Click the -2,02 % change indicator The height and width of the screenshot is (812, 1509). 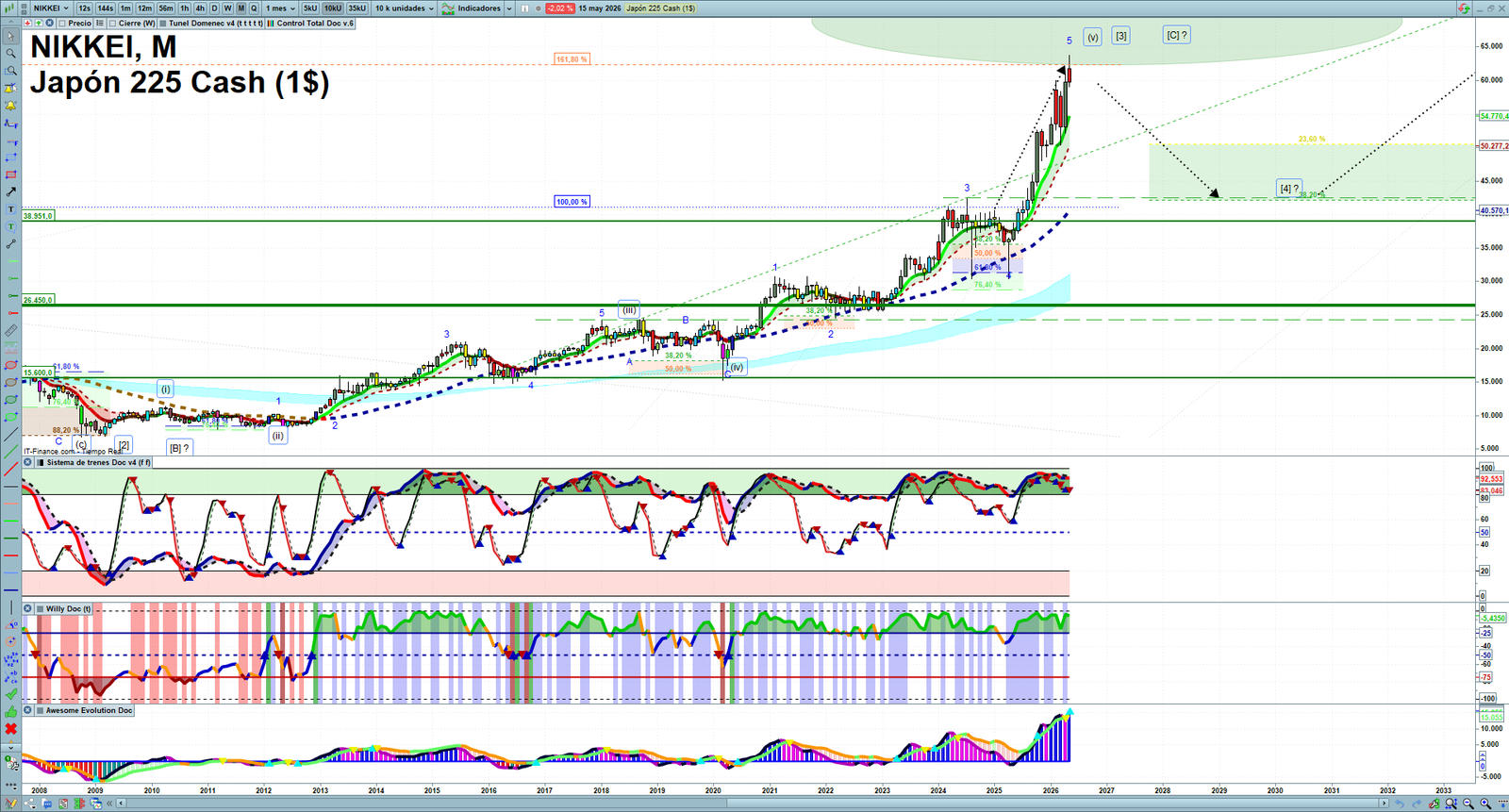point(560,8)
